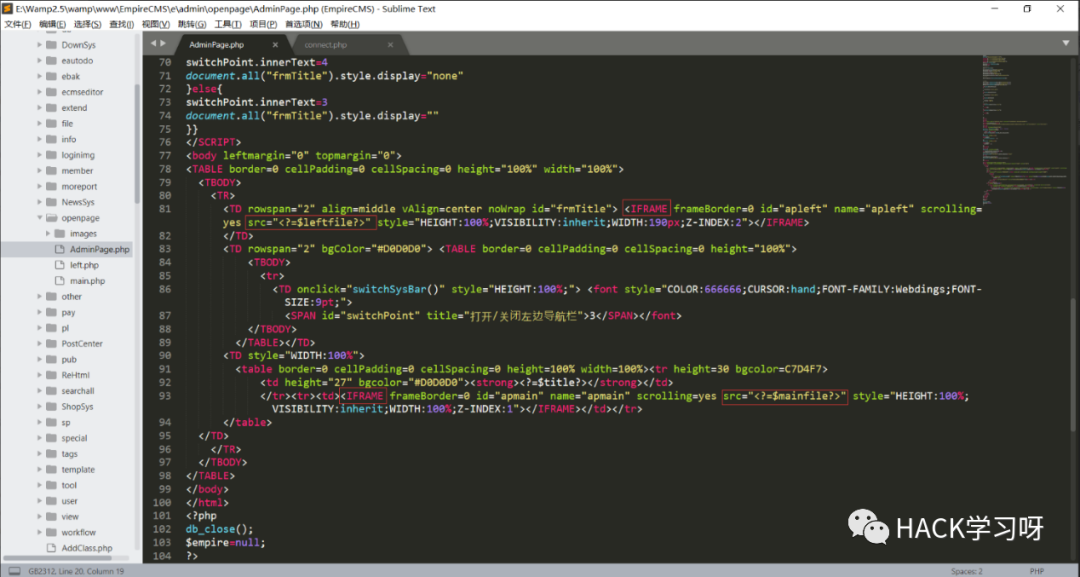Click the main.php file icon
The image size is (1080, 577).
tap(59, 281)
